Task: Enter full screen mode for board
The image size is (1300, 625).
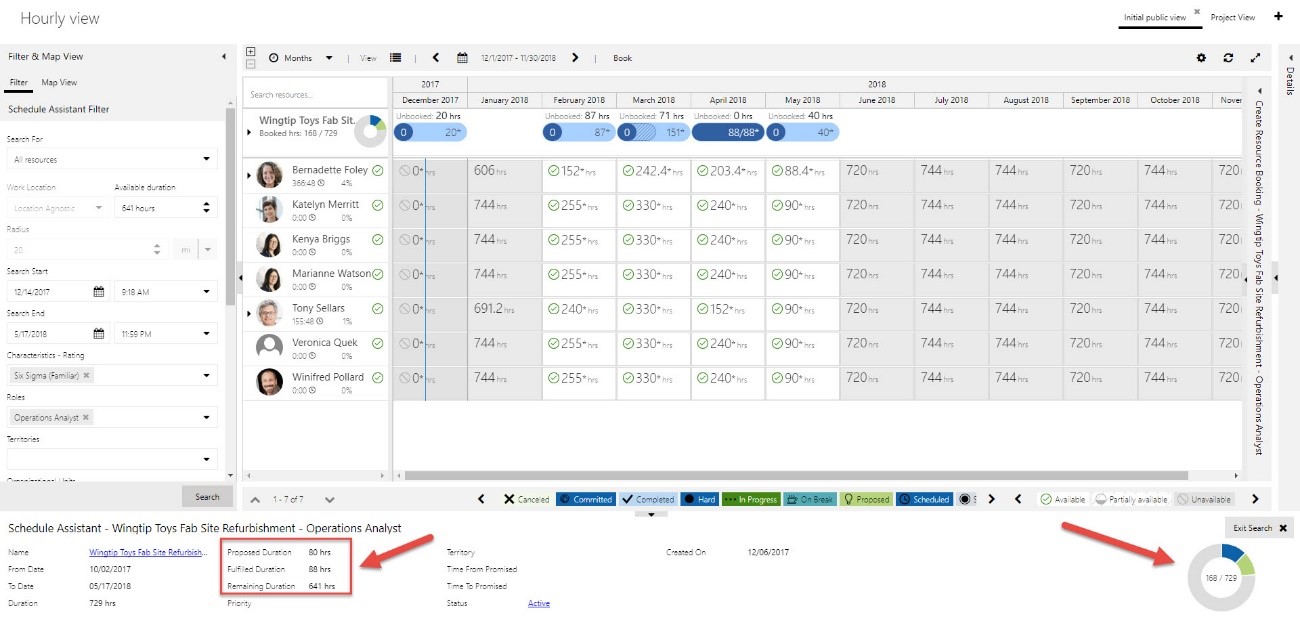Action: [x=1255, y=58]
